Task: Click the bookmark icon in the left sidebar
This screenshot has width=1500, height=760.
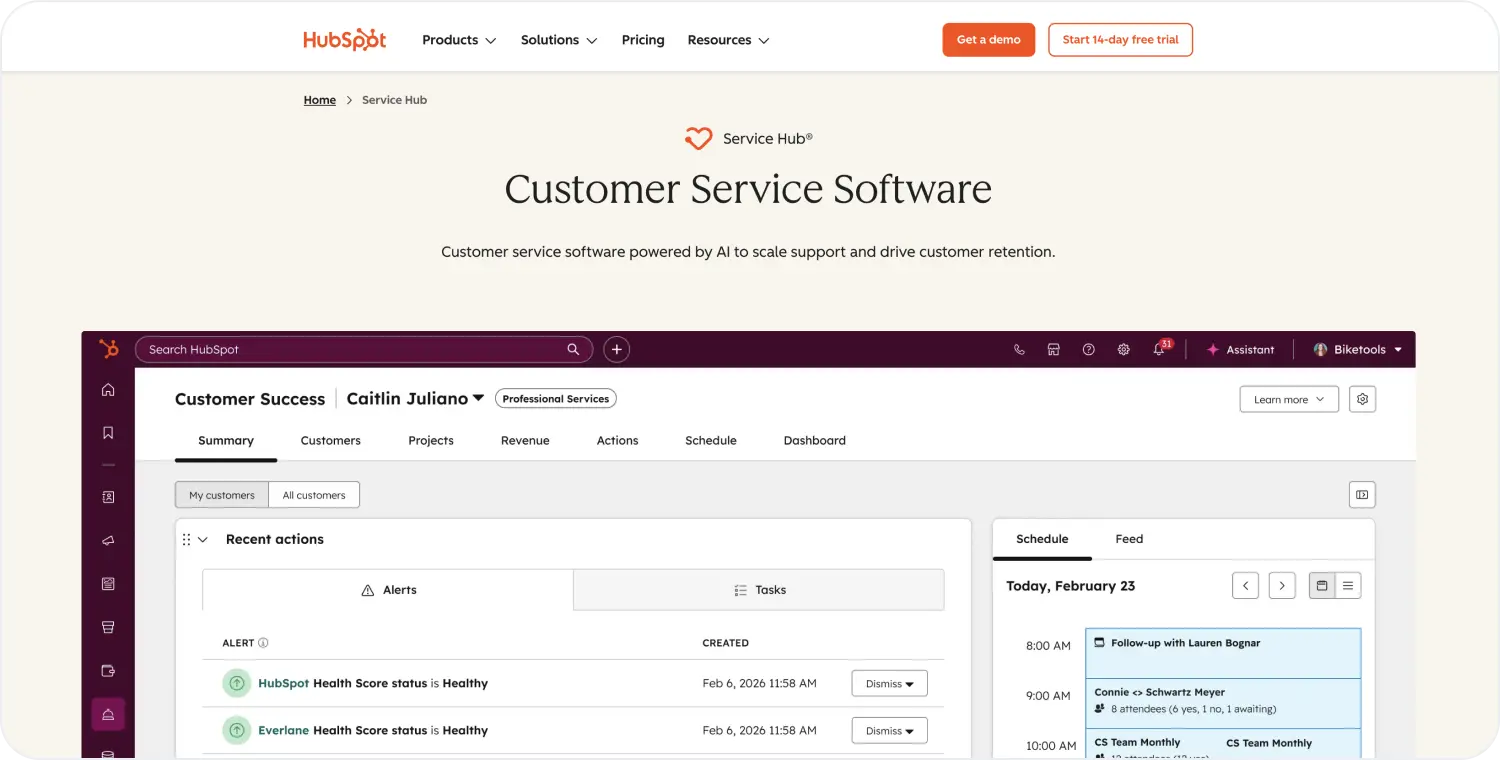Action: click(108, 433)
